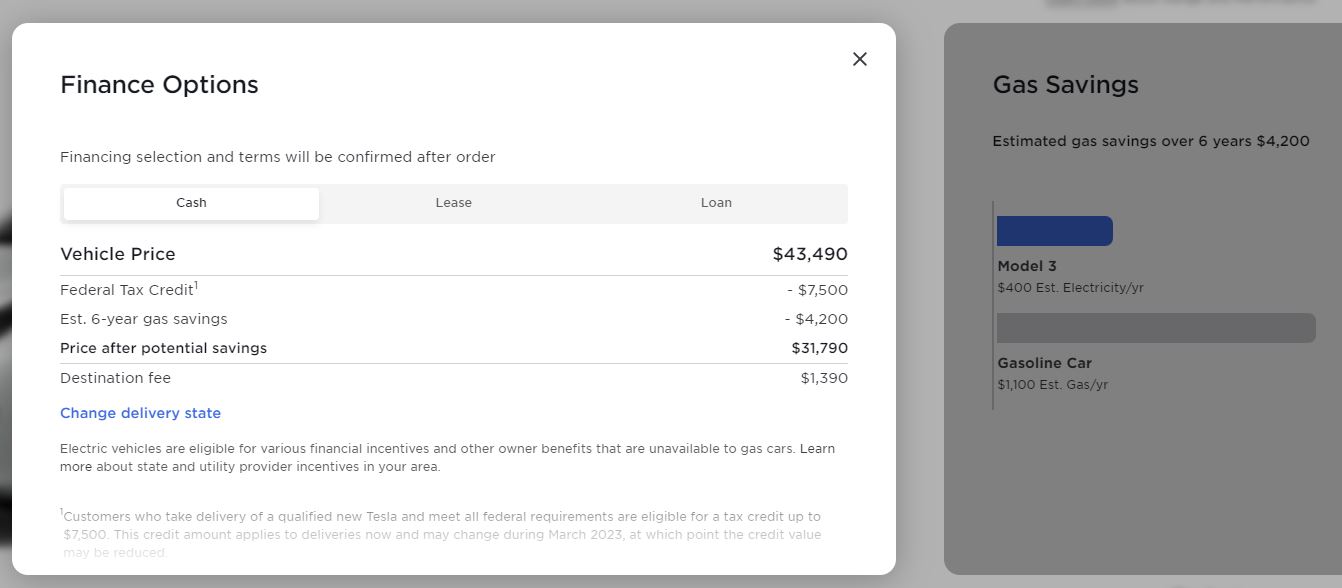Close the Finance Options dialog
This screenshot has height=588, width=1342.
tap(859, 59)
